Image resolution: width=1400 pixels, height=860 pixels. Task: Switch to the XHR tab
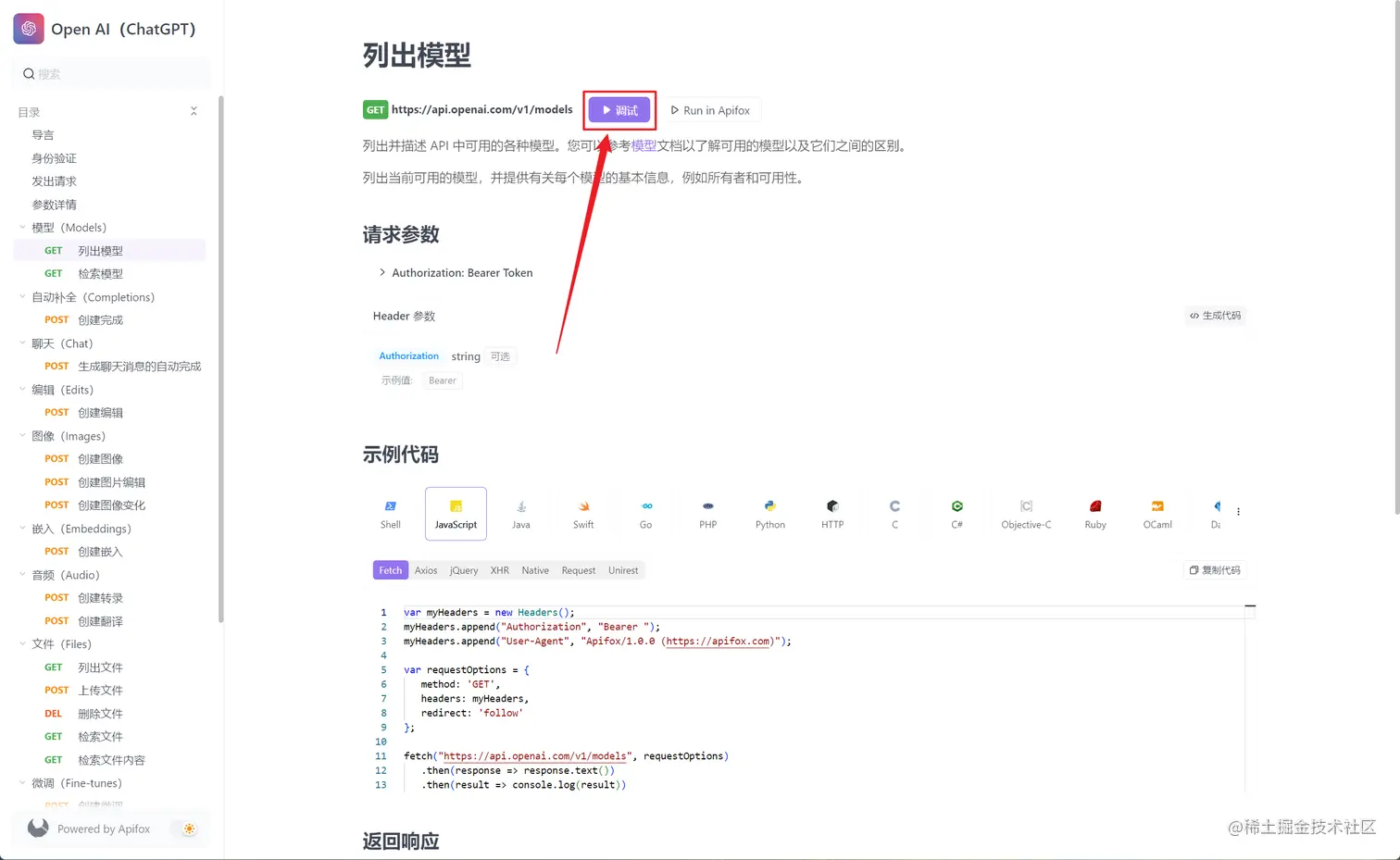tap(500, 570)
